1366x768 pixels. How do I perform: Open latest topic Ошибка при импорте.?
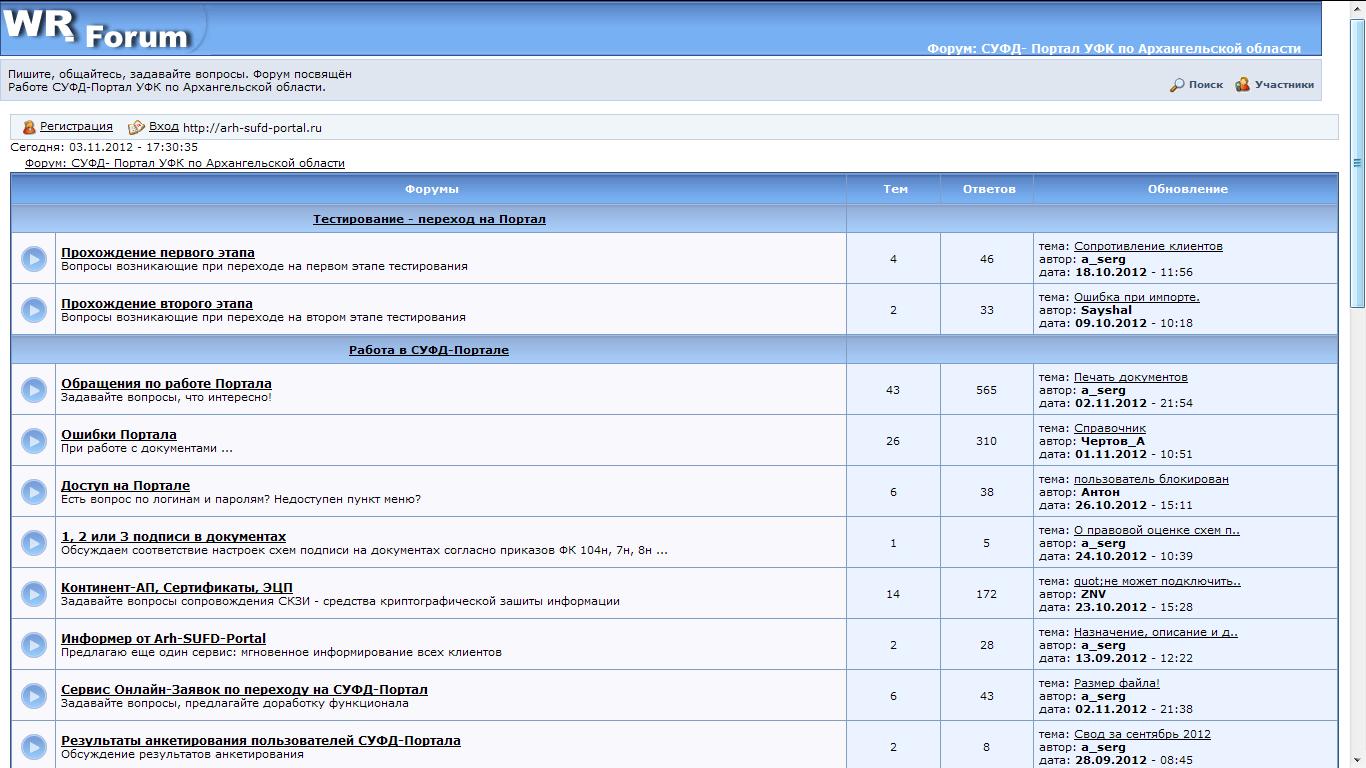1136,297
